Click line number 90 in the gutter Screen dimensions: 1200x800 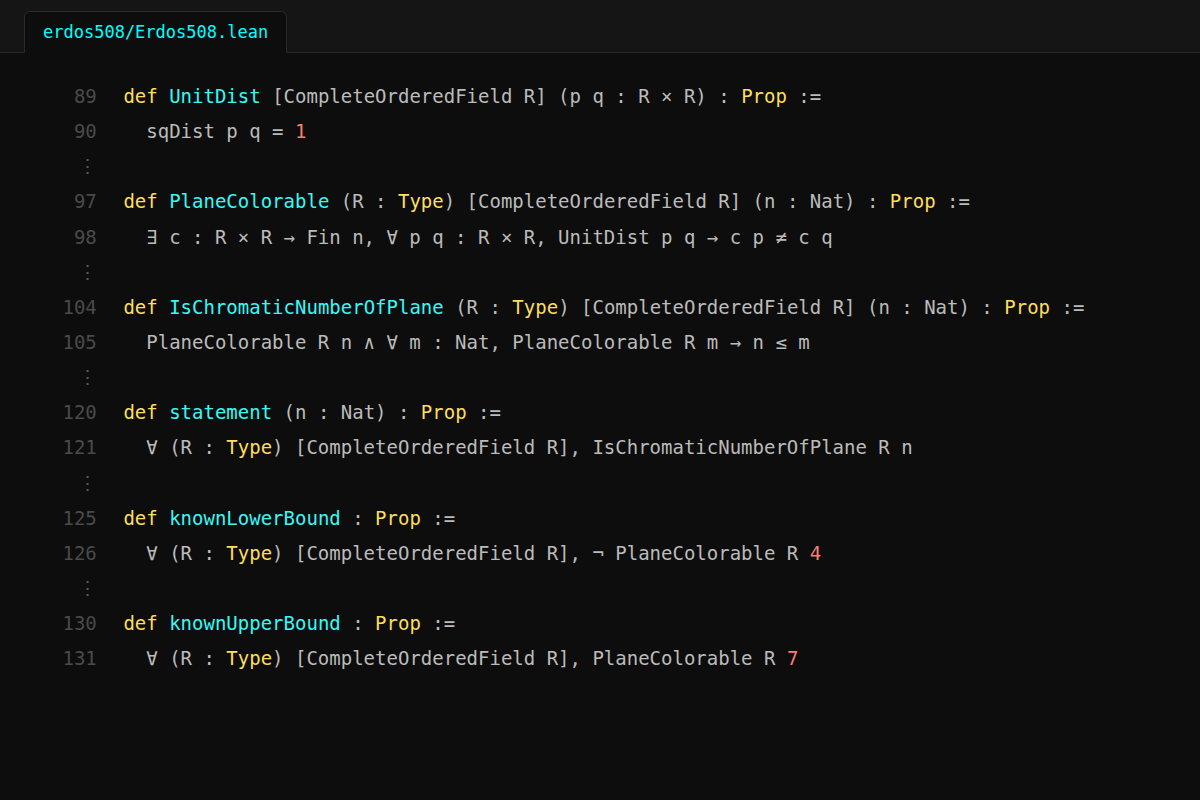[85, 132]
